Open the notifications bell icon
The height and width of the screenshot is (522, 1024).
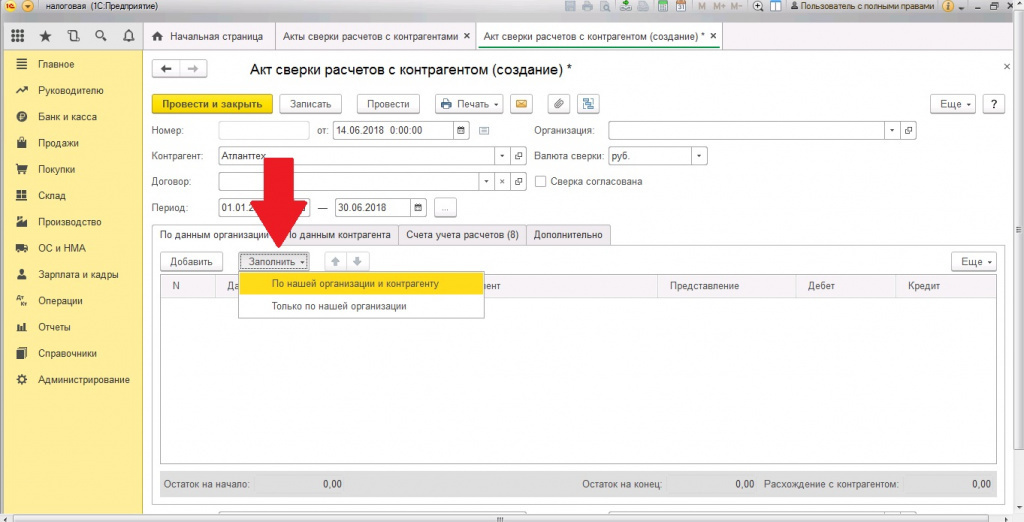pos(129,37)
